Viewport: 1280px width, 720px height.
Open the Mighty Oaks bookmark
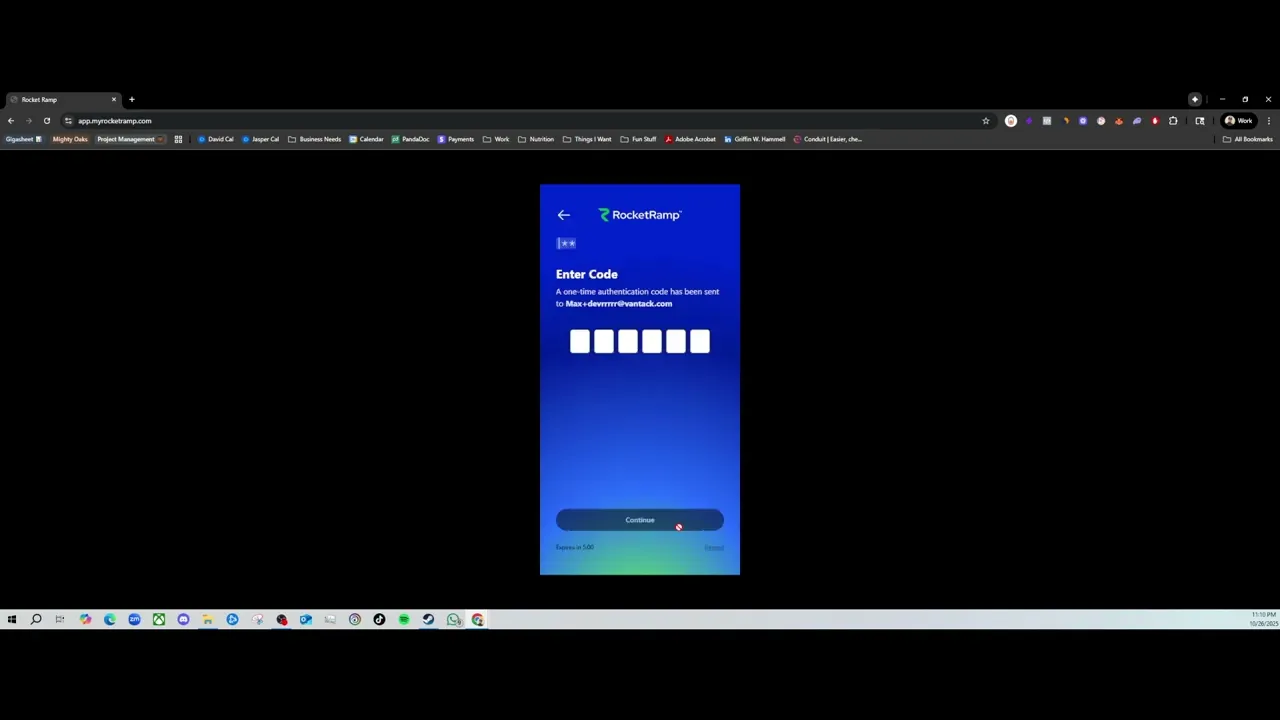[70, 139]
